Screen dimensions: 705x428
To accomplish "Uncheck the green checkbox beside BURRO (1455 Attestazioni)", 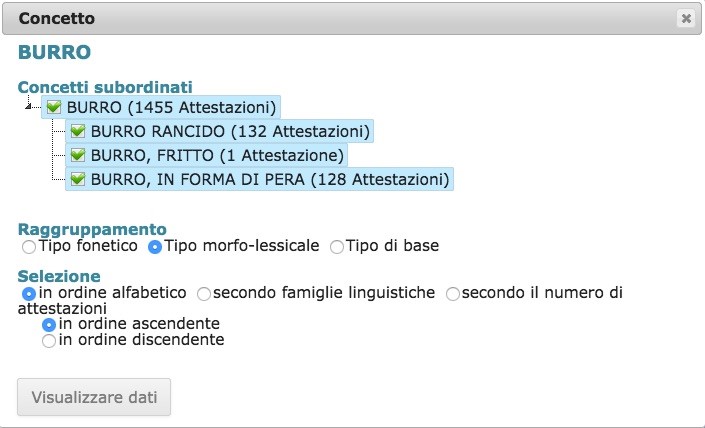I will 55,108.
